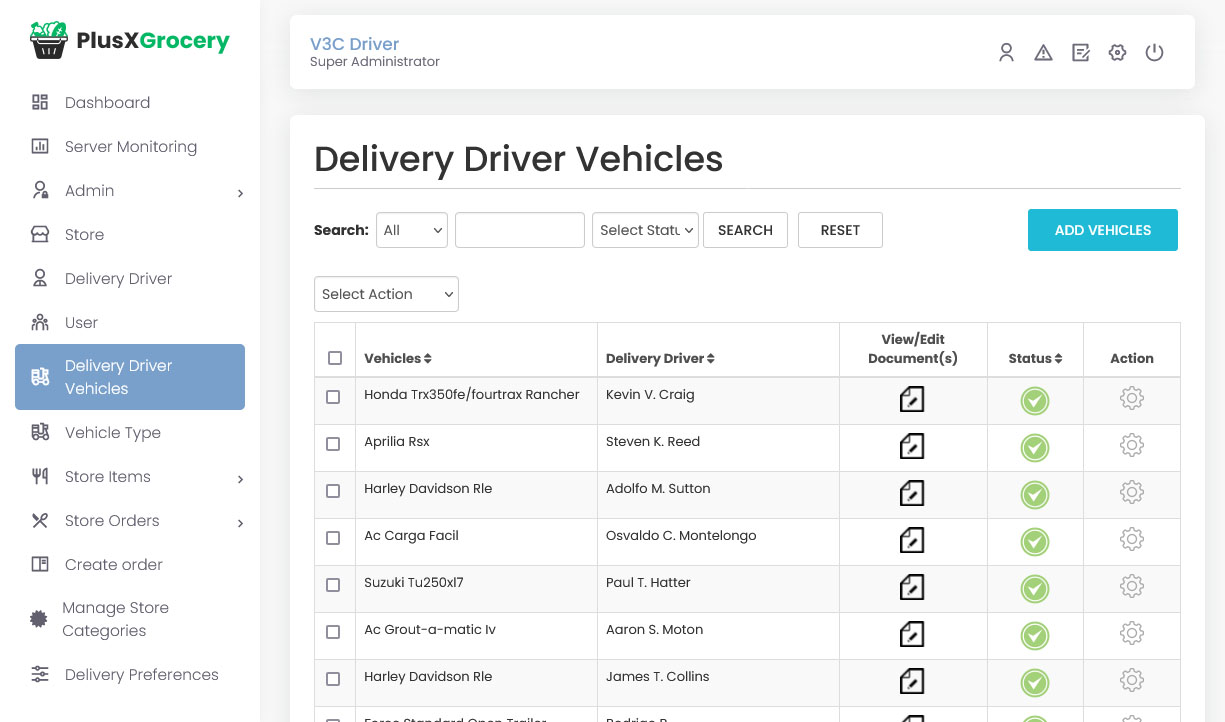Image resolution: width=1225 pixels, height=722 pixels.
Task: Click the RESET button
Action: pos(840,230)
